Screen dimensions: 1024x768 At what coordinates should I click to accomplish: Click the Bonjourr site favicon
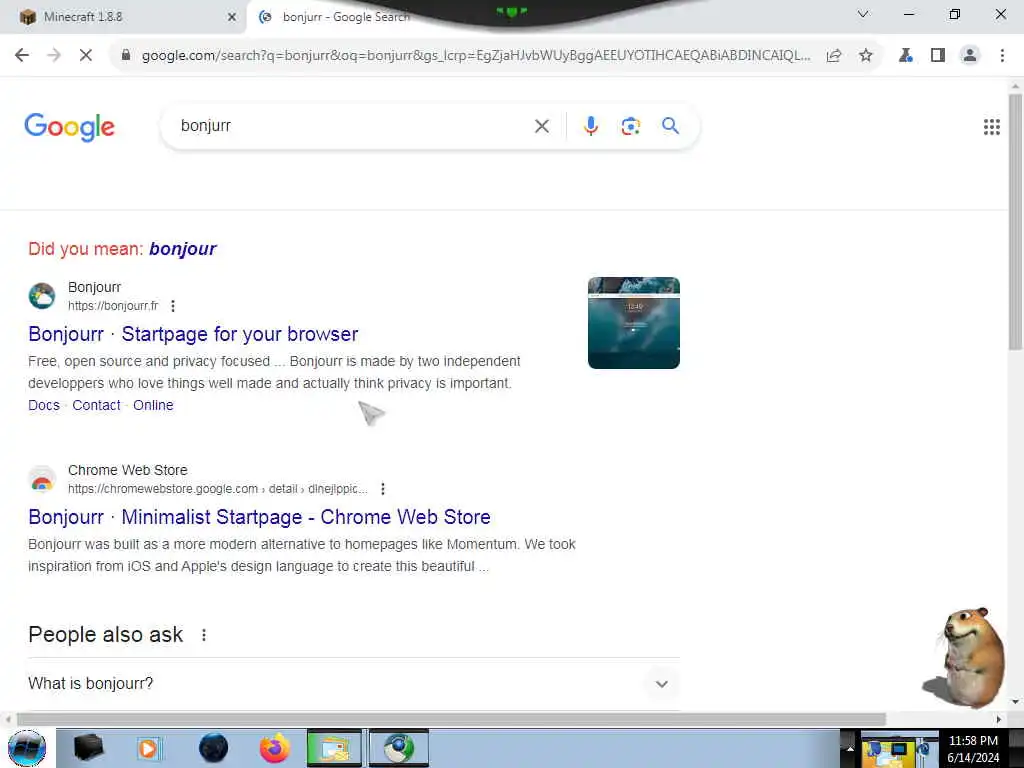42,296
